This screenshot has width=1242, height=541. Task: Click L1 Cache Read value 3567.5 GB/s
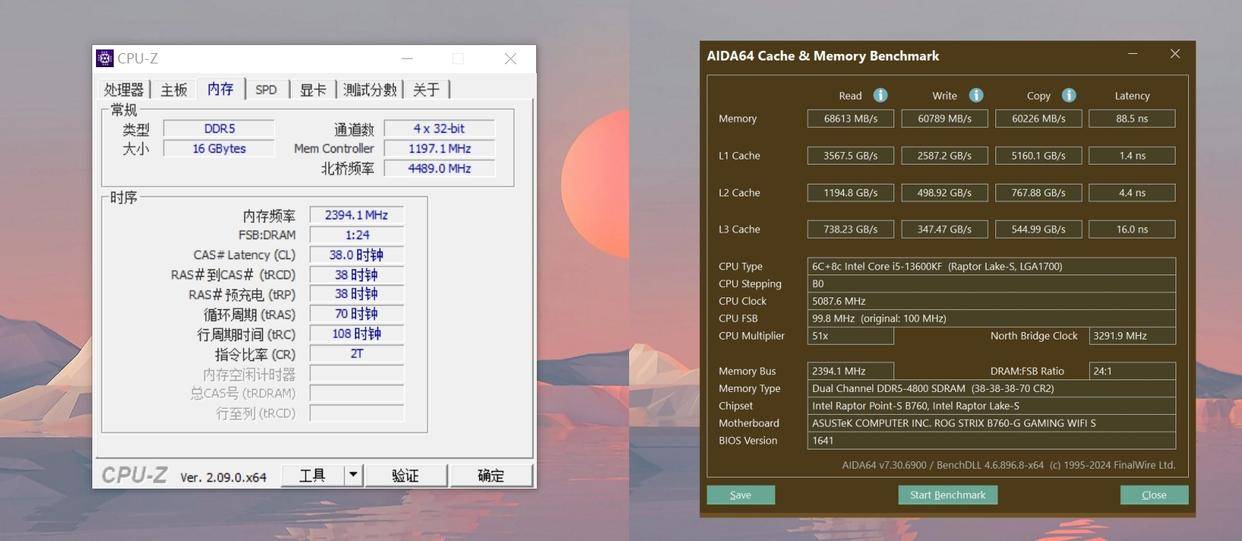(851, 155)
